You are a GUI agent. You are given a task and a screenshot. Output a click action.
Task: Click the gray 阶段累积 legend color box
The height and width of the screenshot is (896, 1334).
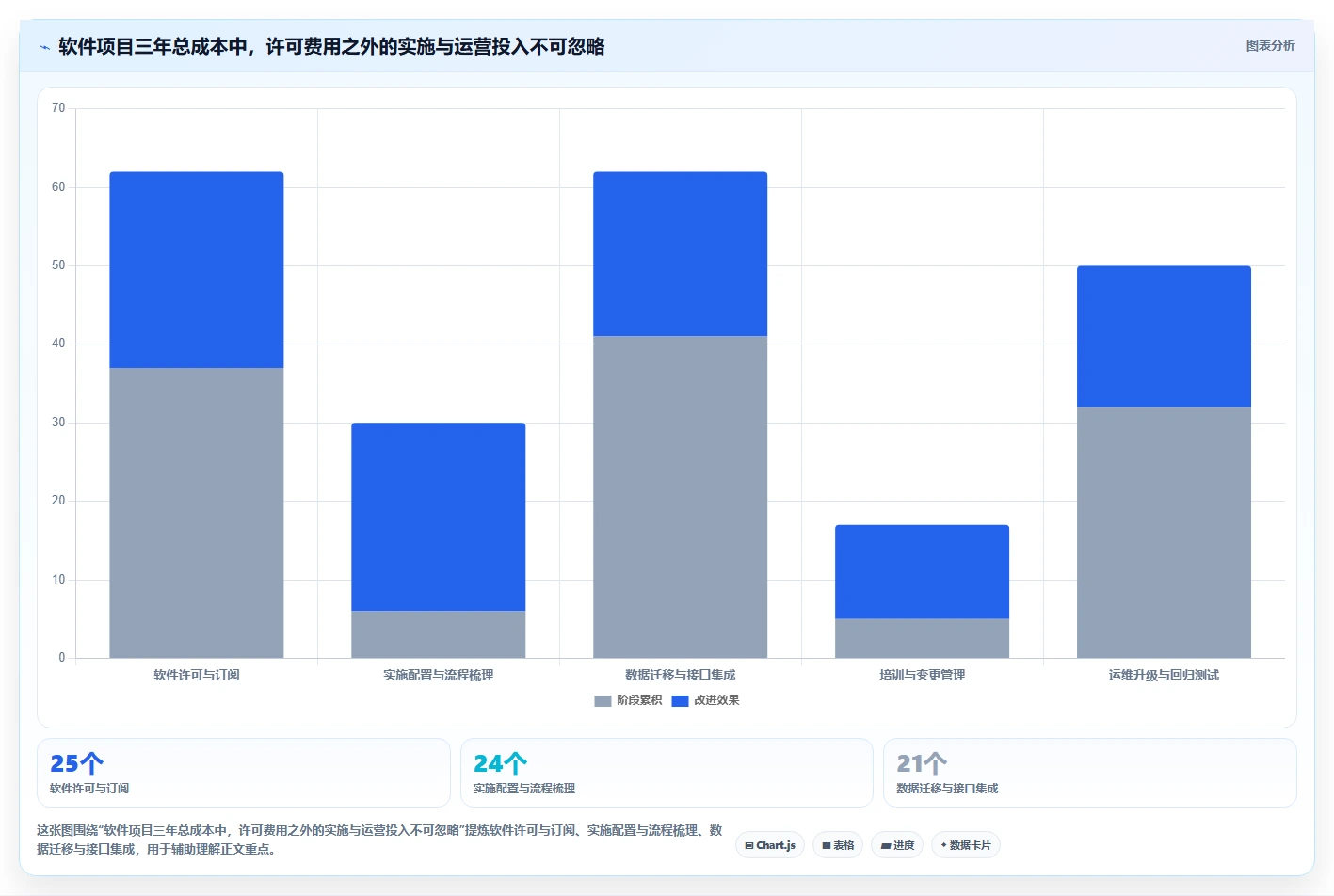tap(603, 701)
